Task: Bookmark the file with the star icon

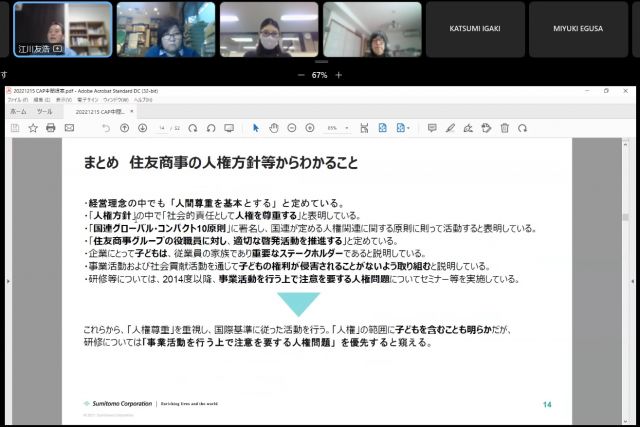Action: [33, 128]
